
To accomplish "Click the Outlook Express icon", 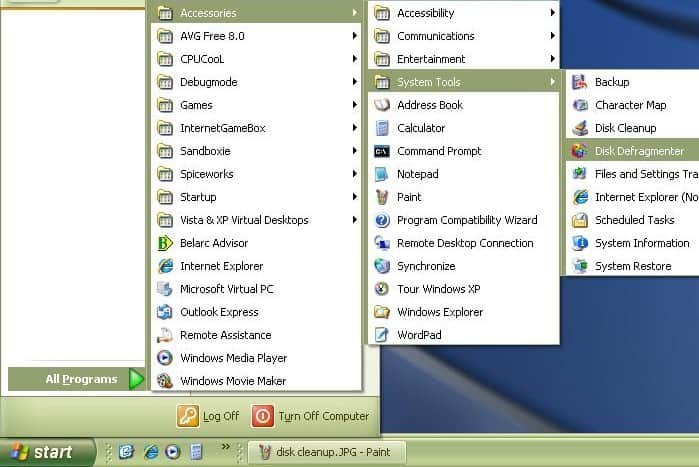I will [165, 312].
